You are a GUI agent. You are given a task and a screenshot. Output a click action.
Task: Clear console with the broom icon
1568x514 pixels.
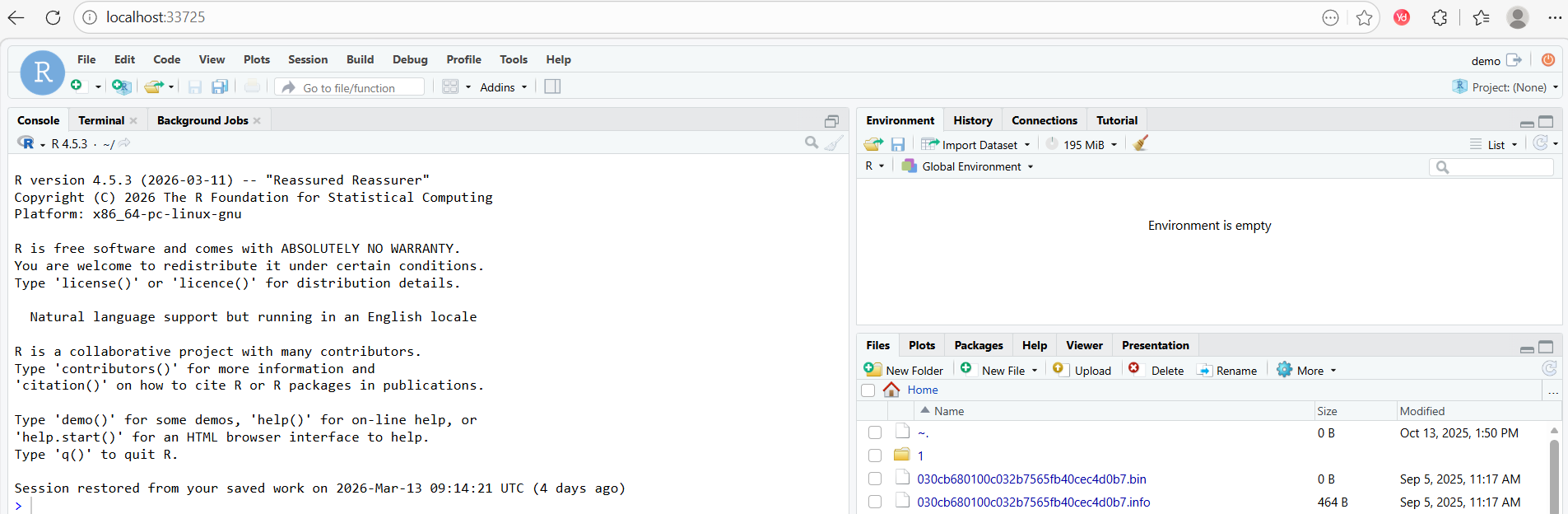(x=835, y=143)
